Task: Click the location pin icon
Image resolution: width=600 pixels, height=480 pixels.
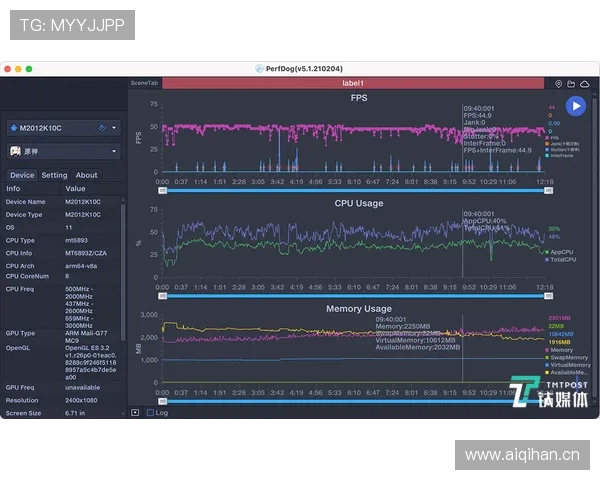Action: click(559, 84)
